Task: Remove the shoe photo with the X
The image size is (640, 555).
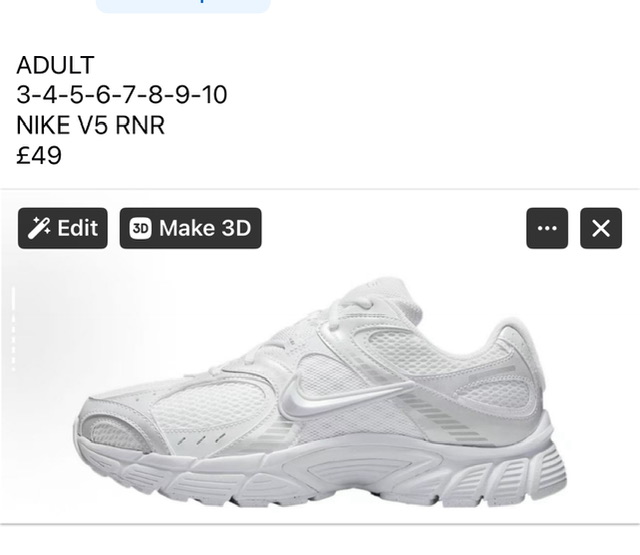Action: point(601,228)
